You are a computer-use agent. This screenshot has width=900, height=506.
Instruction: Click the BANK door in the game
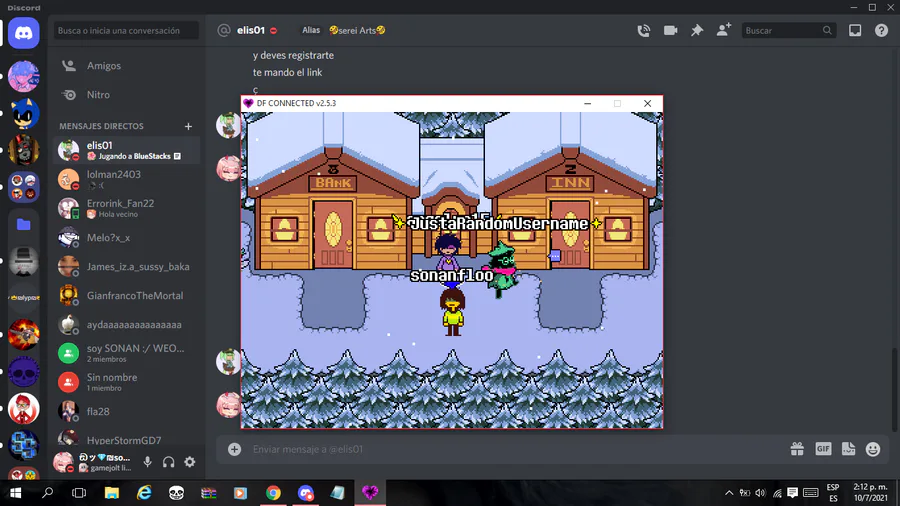click(333, 234)
